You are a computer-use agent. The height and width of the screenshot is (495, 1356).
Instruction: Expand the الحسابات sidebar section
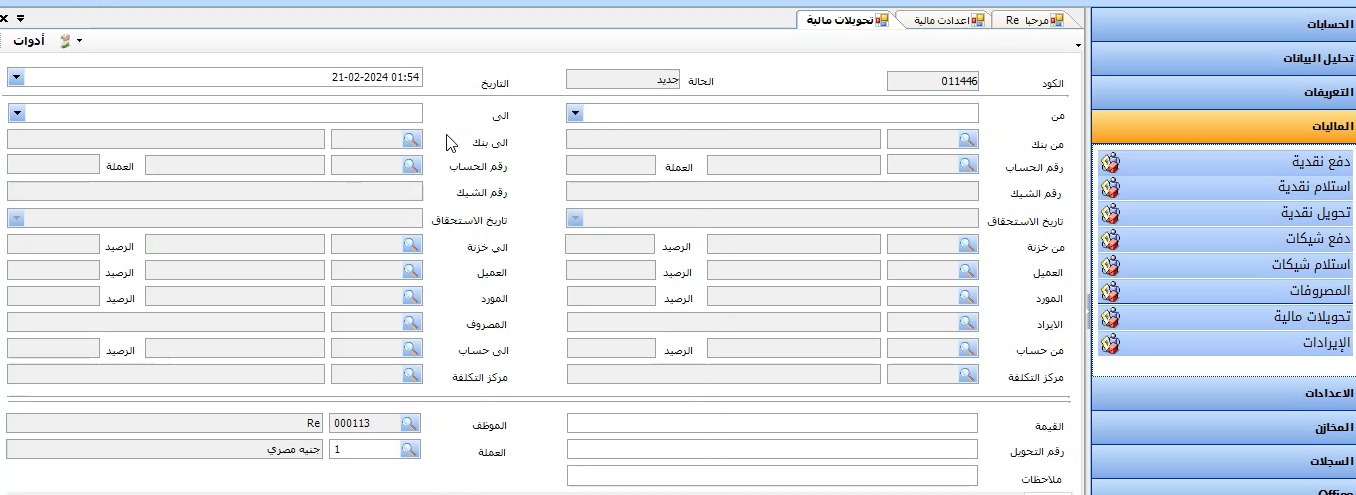[1223, 24]
